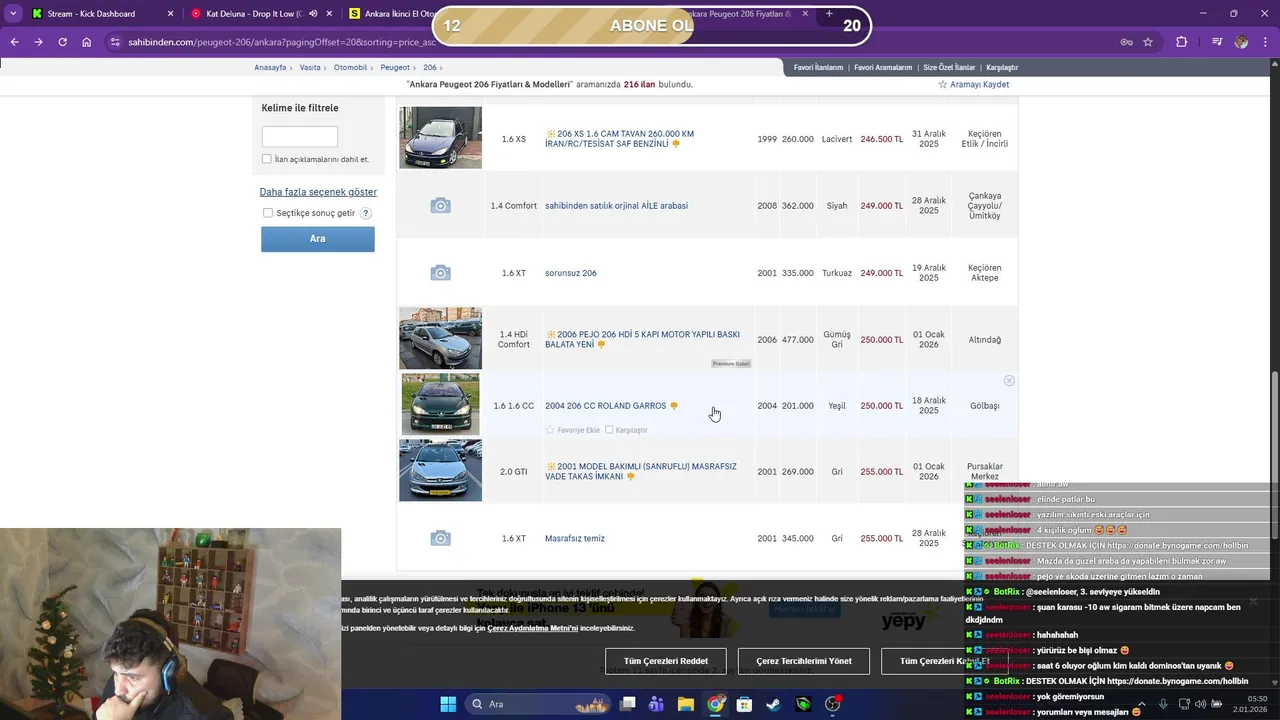Image resolution: width=1280 pixels, height=720 pixels.
Task: Click the blue Ara search button
Action: point(318,239)
